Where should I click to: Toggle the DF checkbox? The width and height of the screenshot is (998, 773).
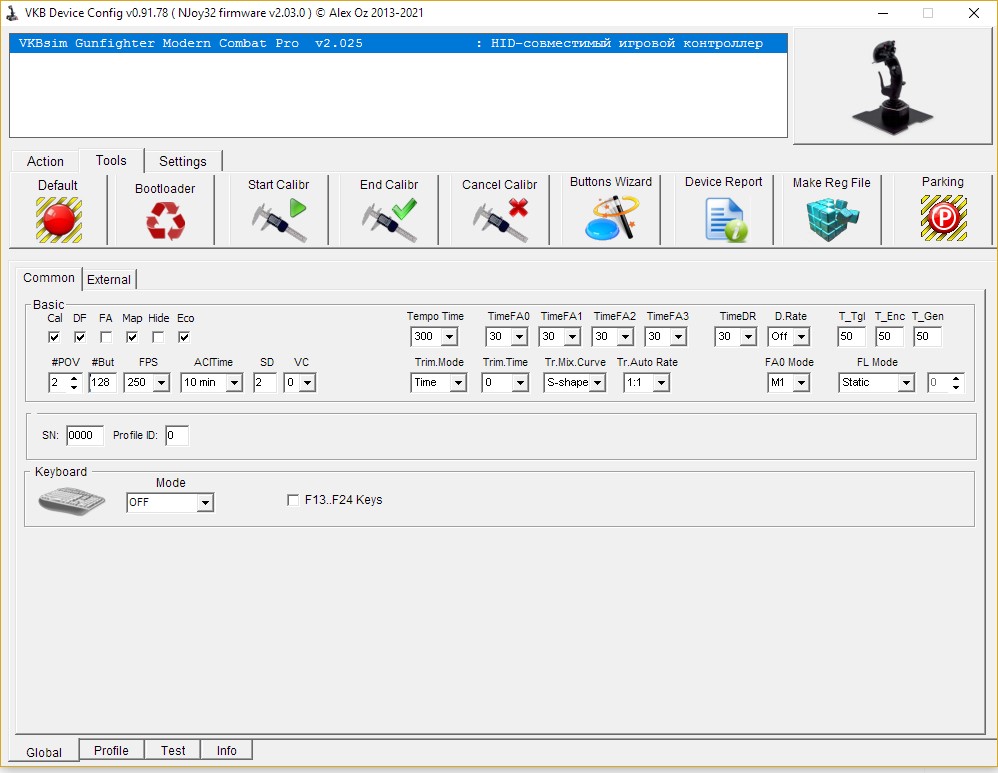point(80,337)
